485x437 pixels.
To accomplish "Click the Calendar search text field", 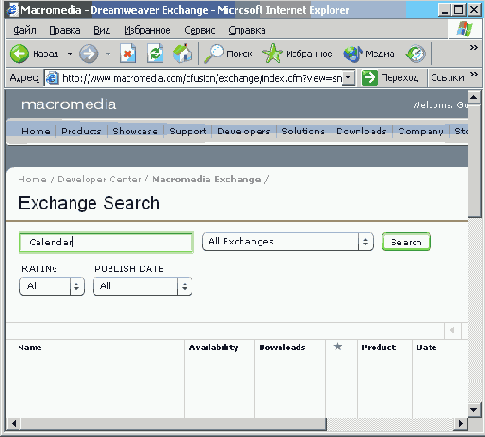I will (x=106, y=242).
